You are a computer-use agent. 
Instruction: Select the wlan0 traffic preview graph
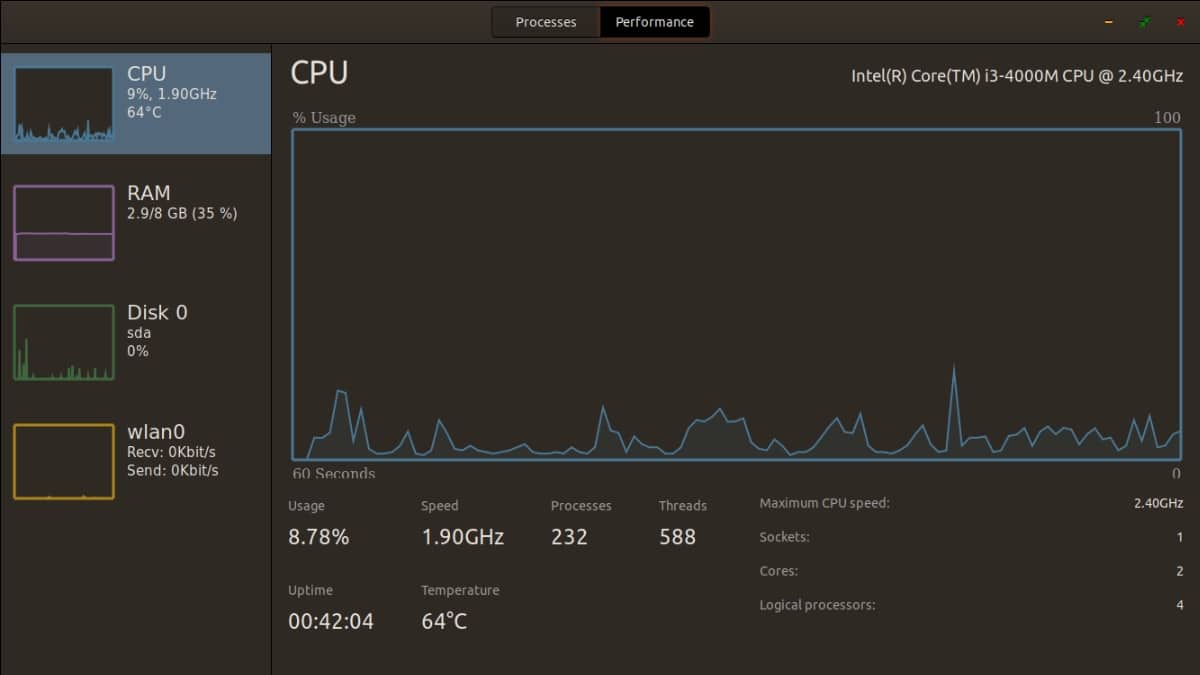tap(63, 460)
